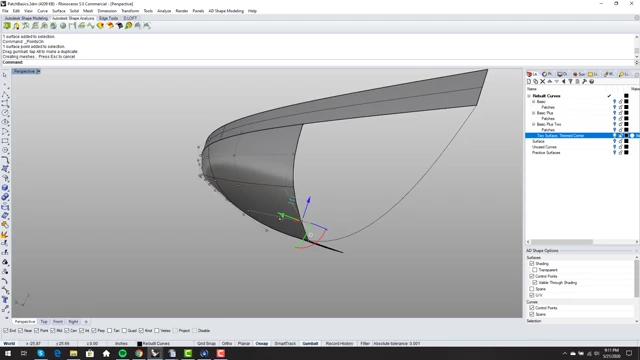The height and width of the screenshot is (360, 640).
Task: Click the wavy curve analysis icon in toolbar
Action: click(x=91, y=26)
